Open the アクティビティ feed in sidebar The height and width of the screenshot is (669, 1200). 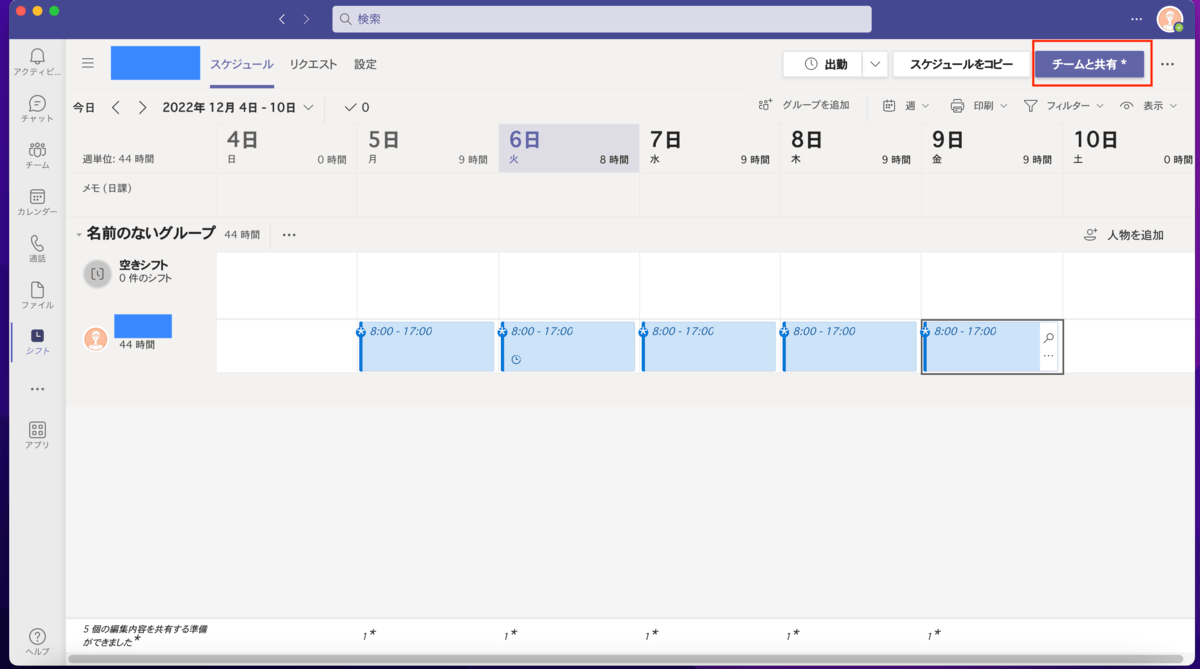click(37, 61)
